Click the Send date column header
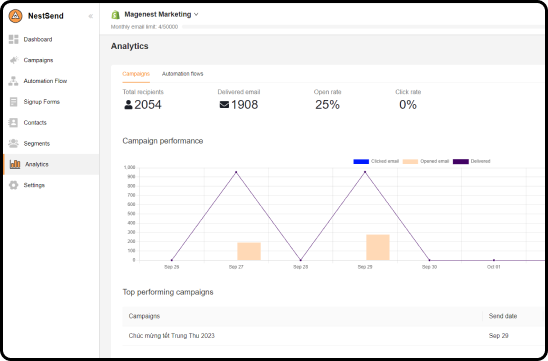This screenshot has height=361, width=548. click(503, 316)
